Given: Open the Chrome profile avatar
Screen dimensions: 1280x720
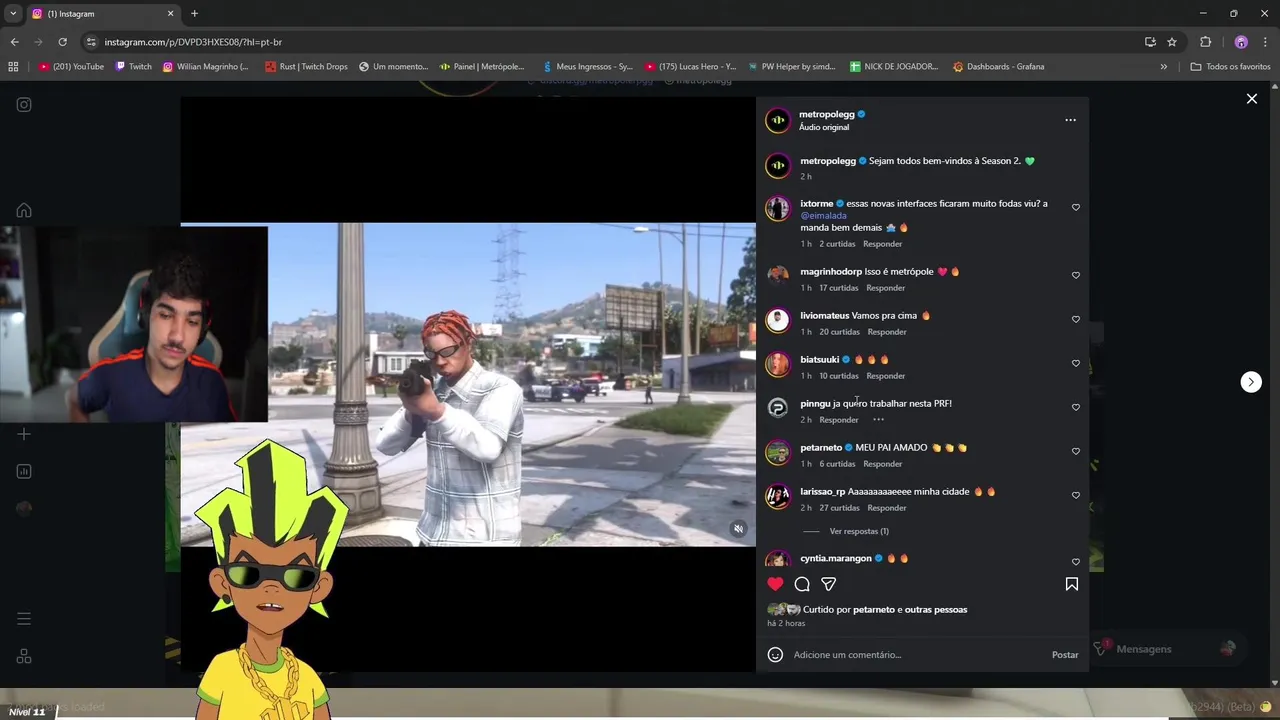Looking at the screenshot, I should click(1241, 42).
